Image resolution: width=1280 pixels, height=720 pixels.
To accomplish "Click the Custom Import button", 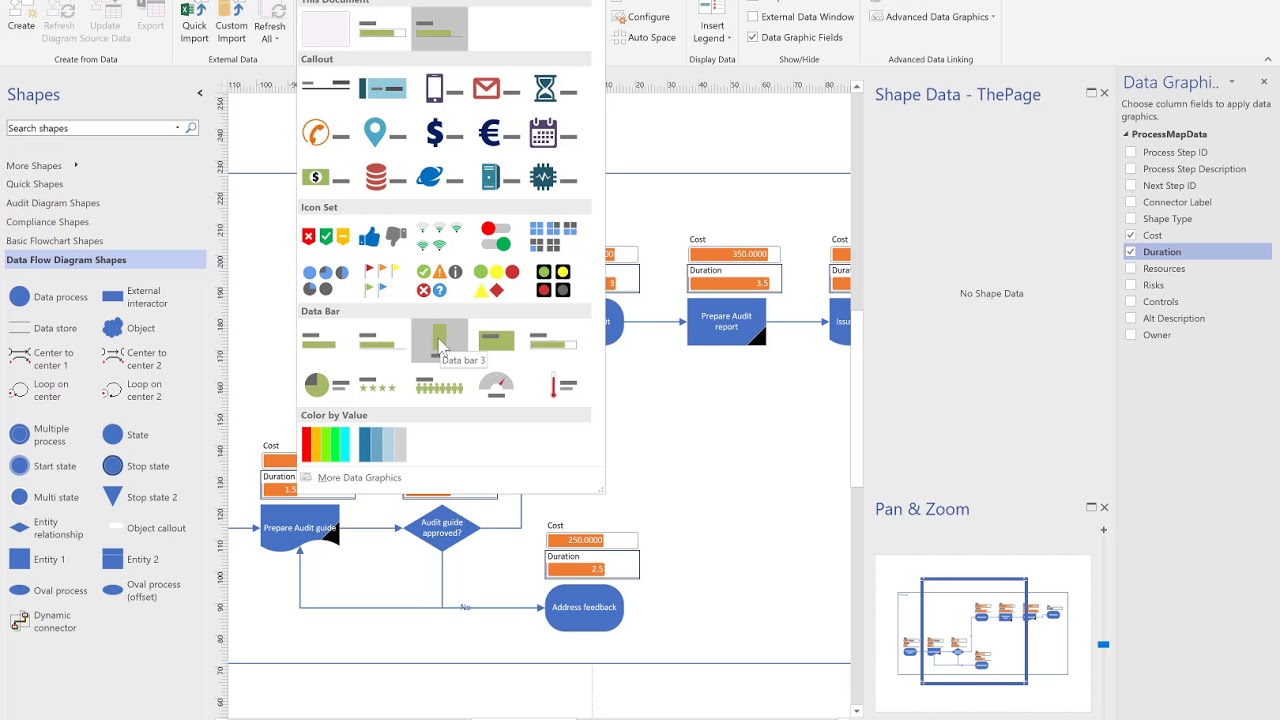I will point(231,22).
